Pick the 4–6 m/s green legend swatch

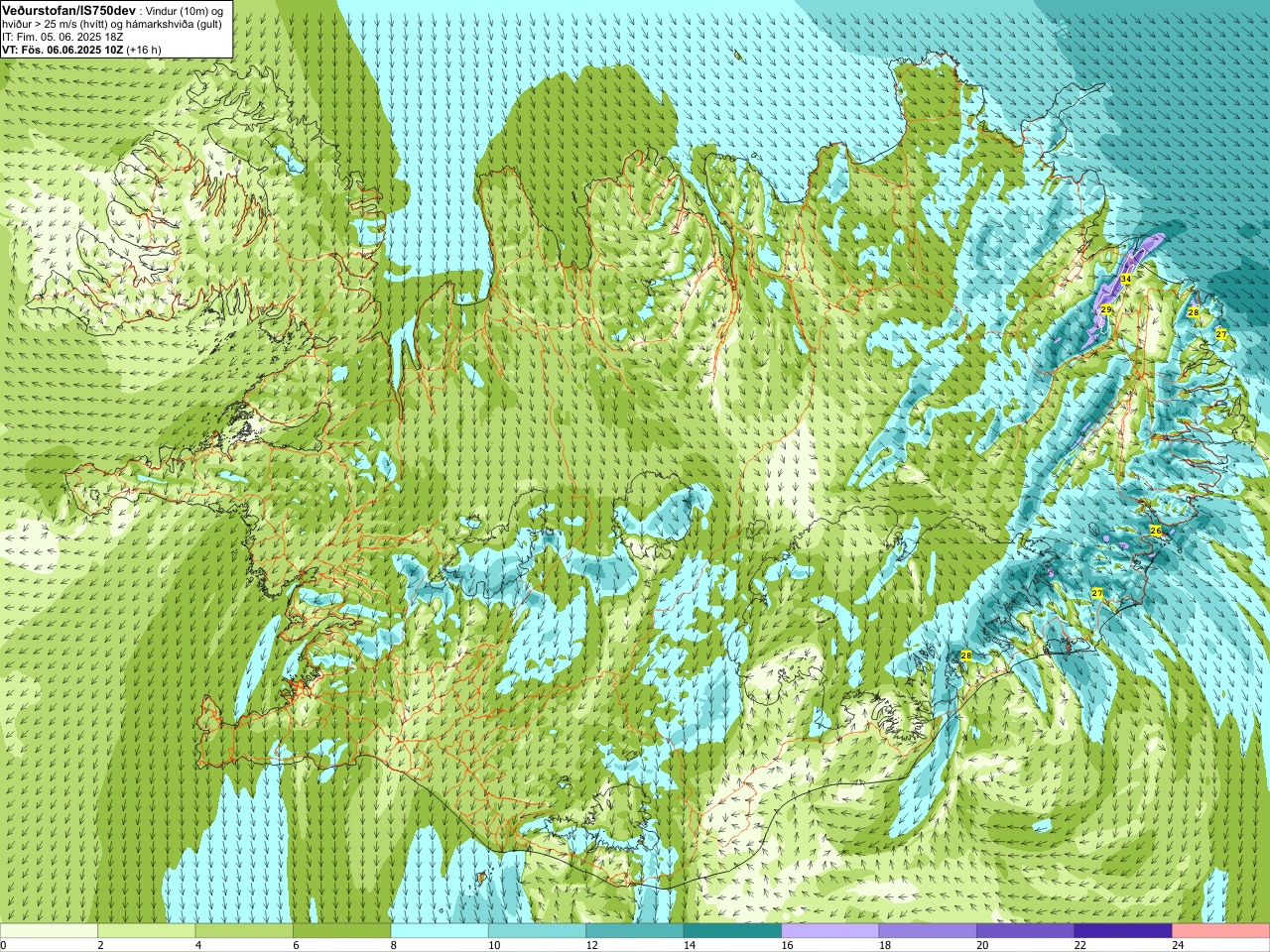coord(244,931)
